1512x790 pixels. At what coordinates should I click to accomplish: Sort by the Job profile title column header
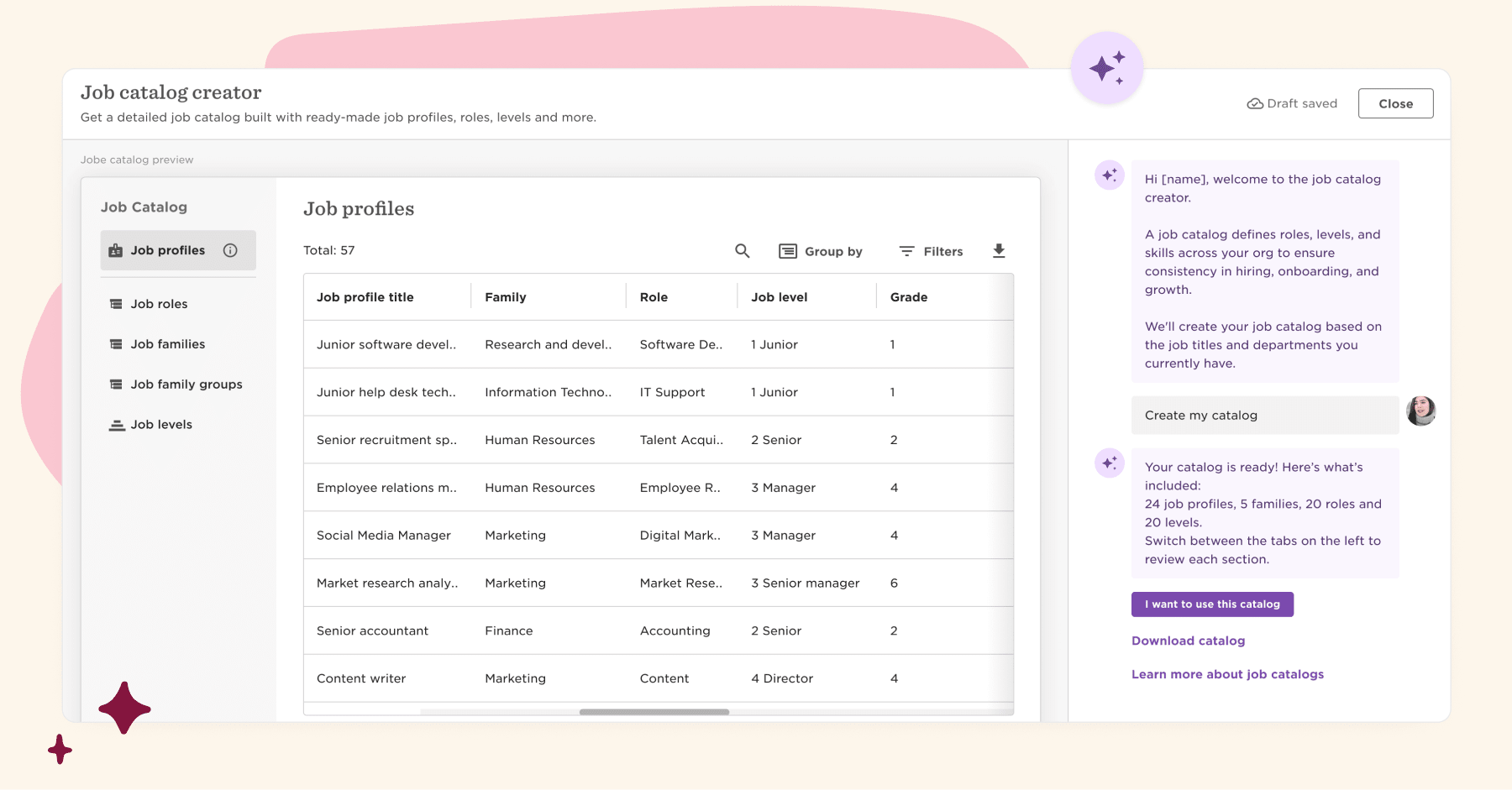pos(365,297)
